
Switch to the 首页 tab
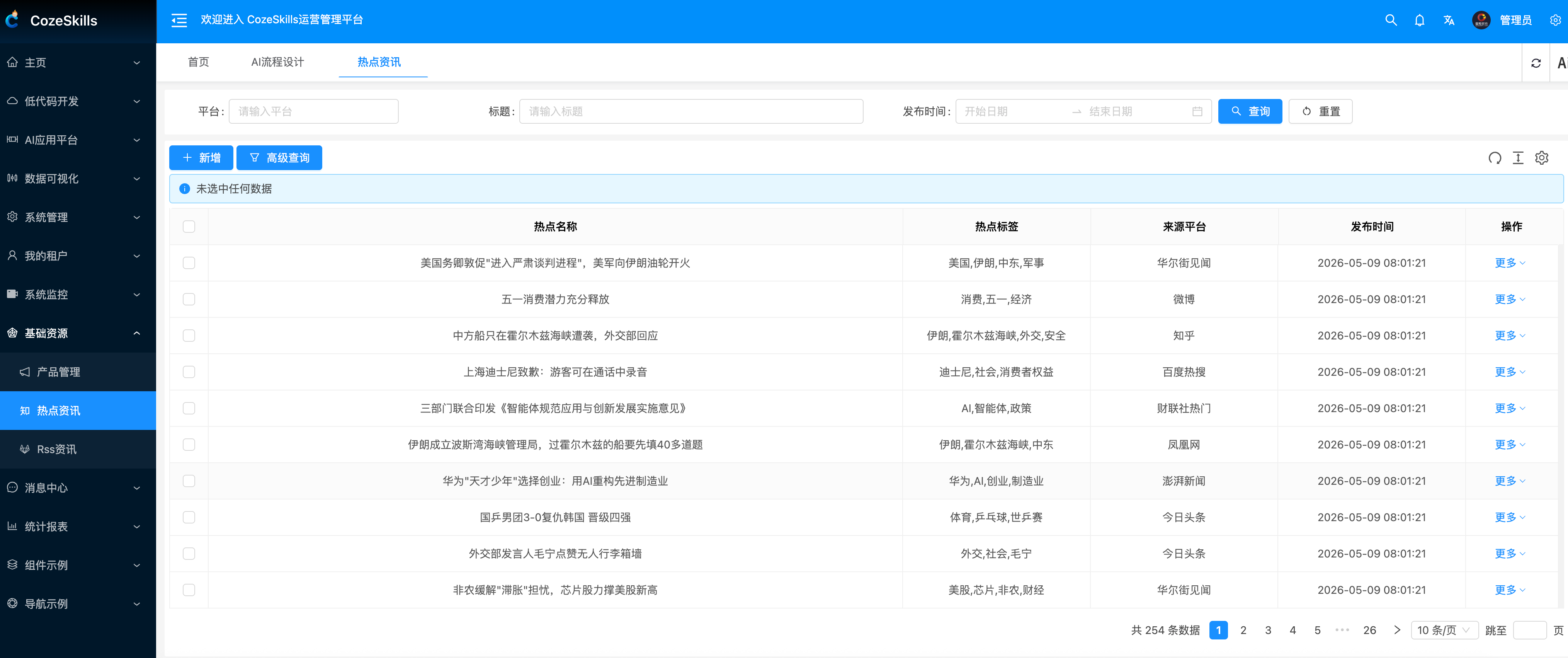click(199, 62)
